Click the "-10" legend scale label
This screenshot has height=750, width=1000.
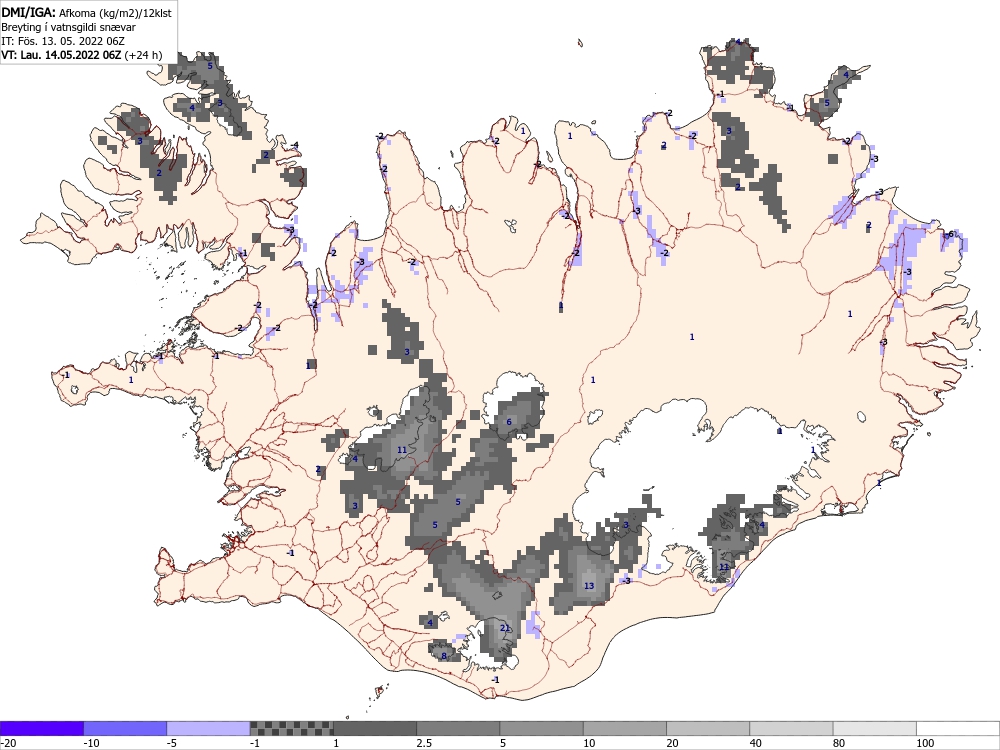click(92, 743)
